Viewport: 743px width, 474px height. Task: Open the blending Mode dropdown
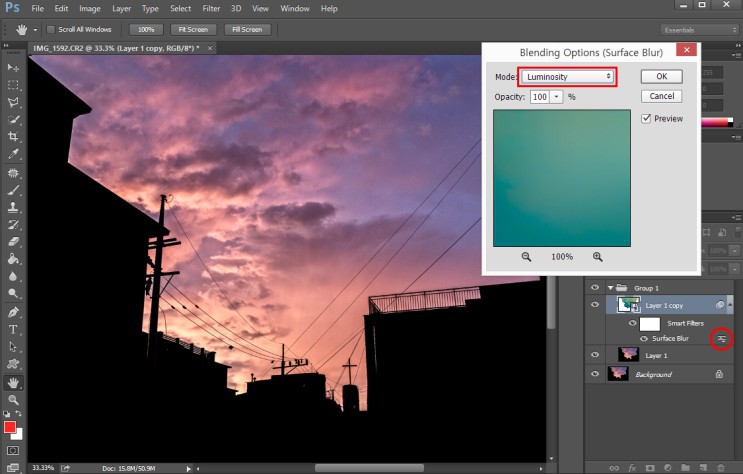click(x=567, y=77)
